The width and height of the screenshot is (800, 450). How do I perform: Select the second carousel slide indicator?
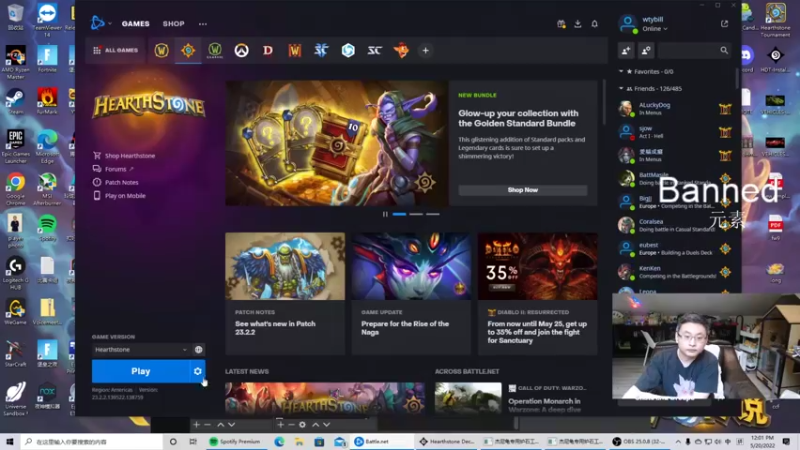pos(416,214)
